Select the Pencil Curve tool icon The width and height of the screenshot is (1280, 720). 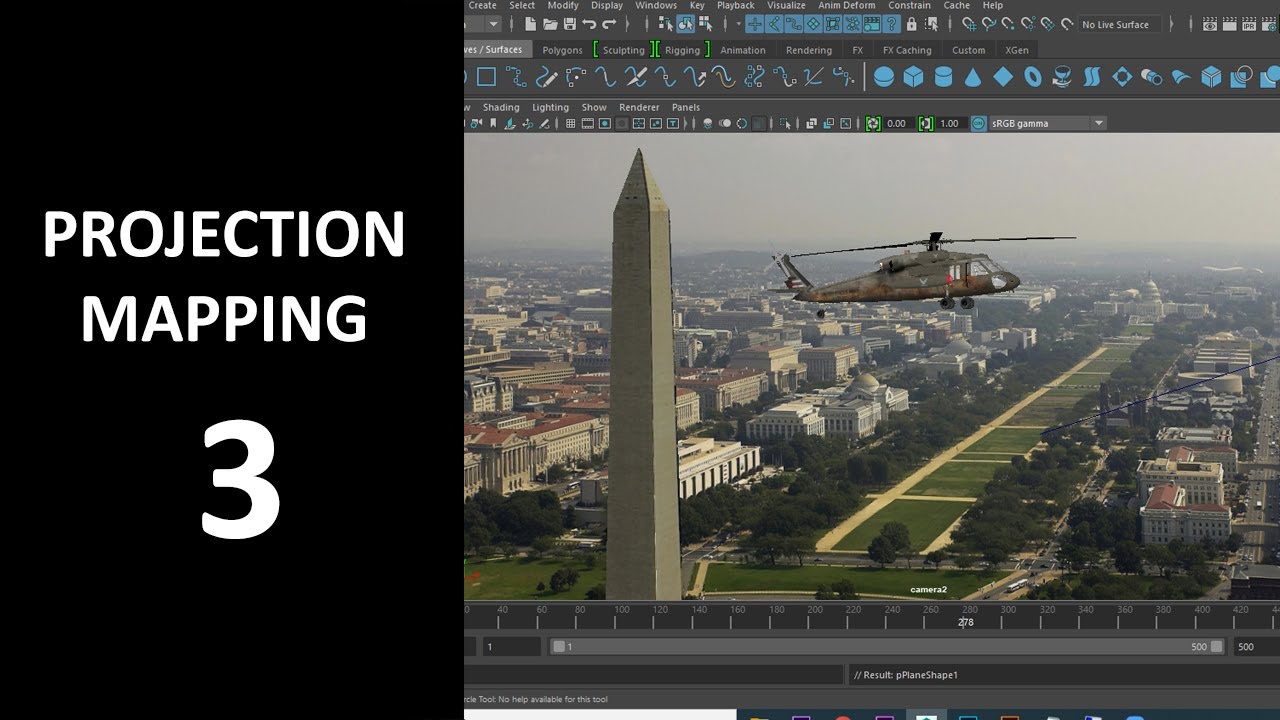[x=546, y=77]
